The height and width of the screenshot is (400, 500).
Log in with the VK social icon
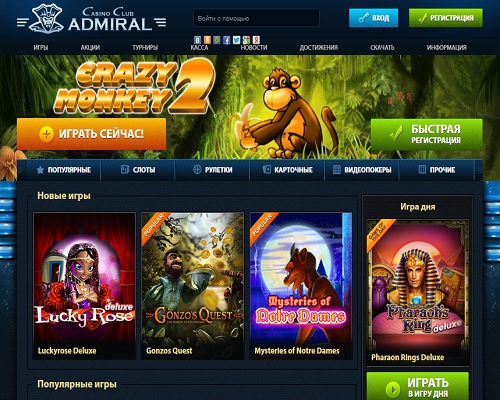[x=198, y=40]
